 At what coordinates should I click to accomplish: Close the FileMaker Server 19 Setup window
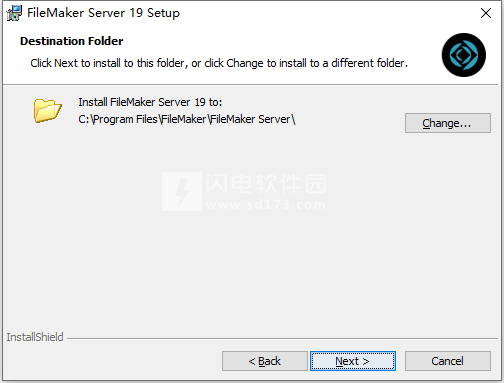tap(486, 13)
